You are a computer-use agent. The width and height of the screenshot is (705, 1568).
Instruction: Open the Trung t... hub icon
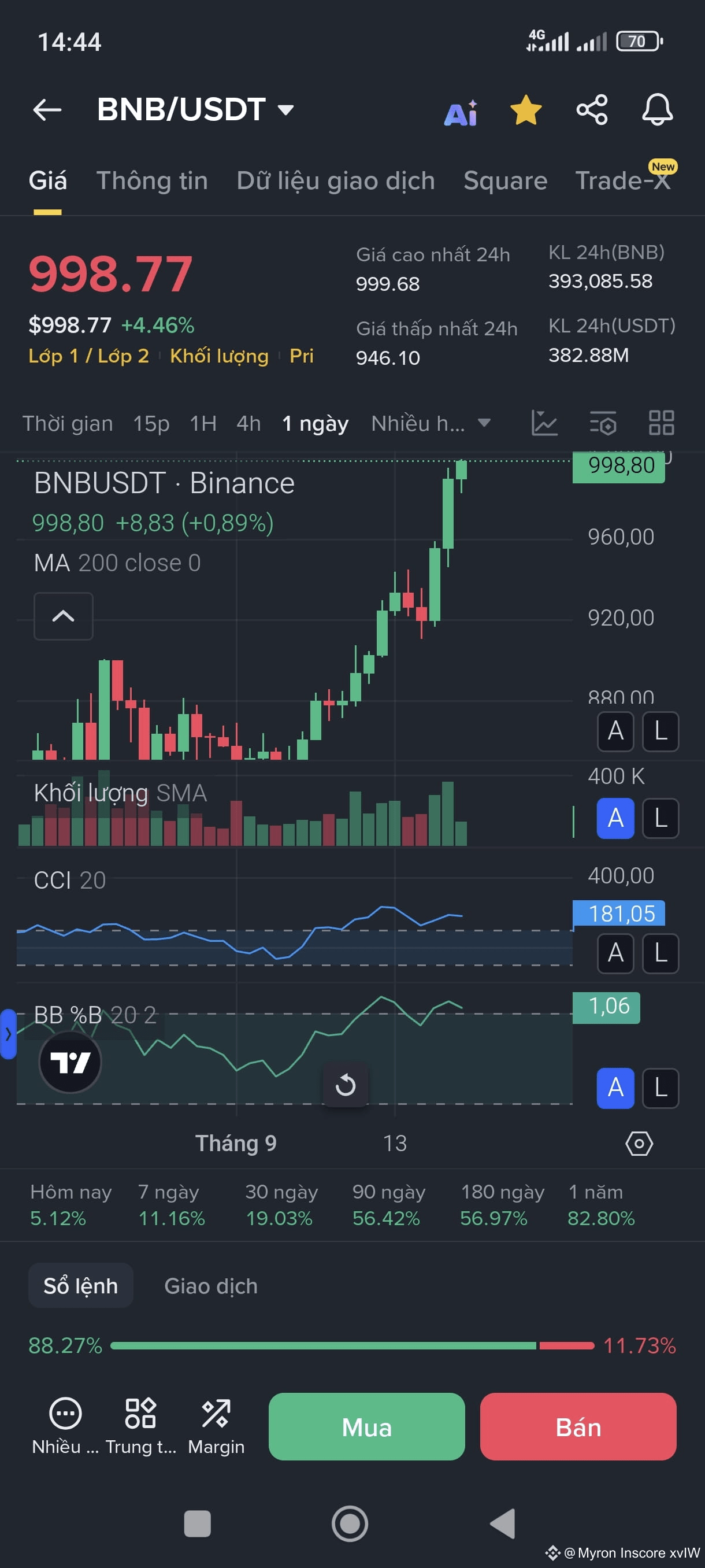pyautogui.click(x=140, y=1426)
